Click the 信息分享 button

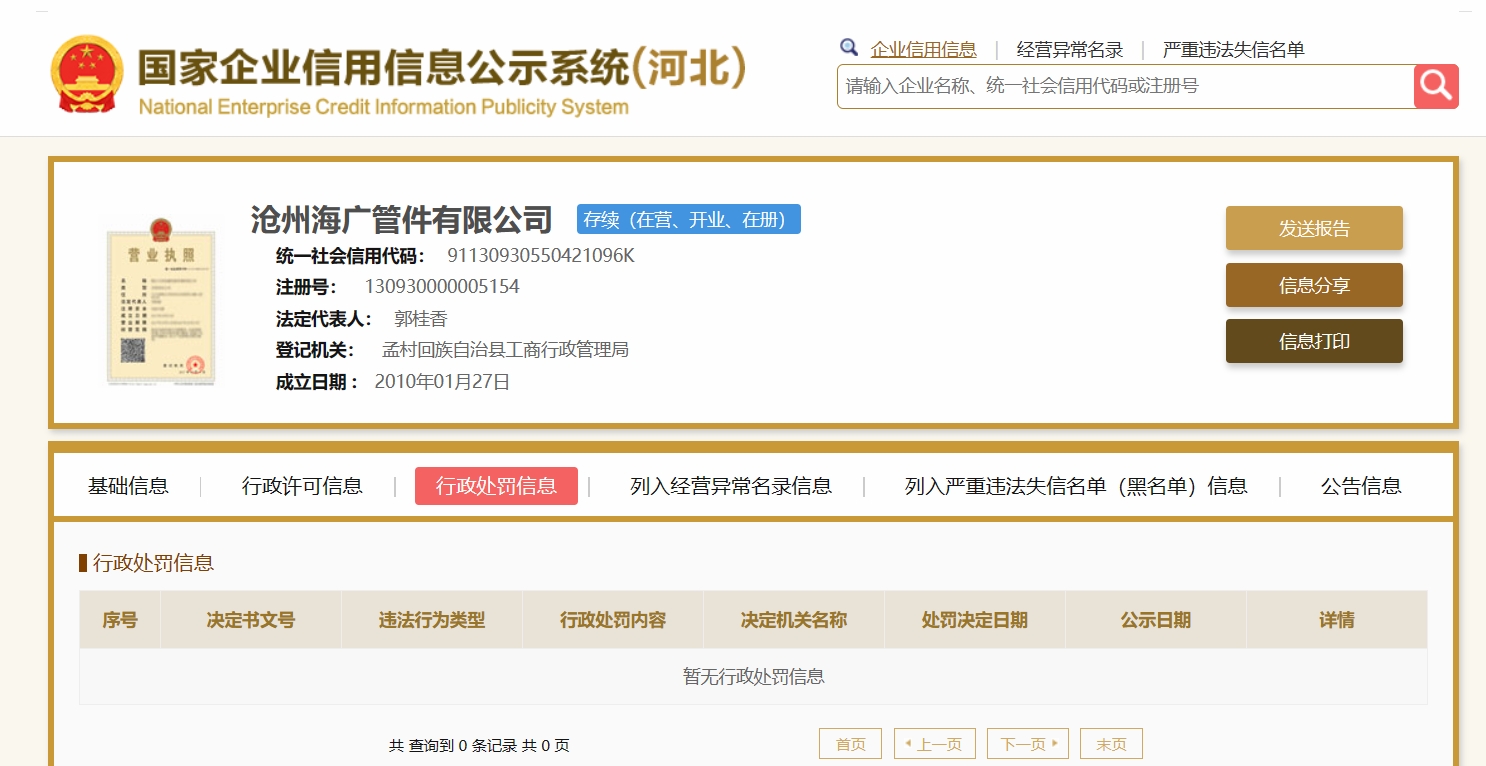(x=1314, y=285)
